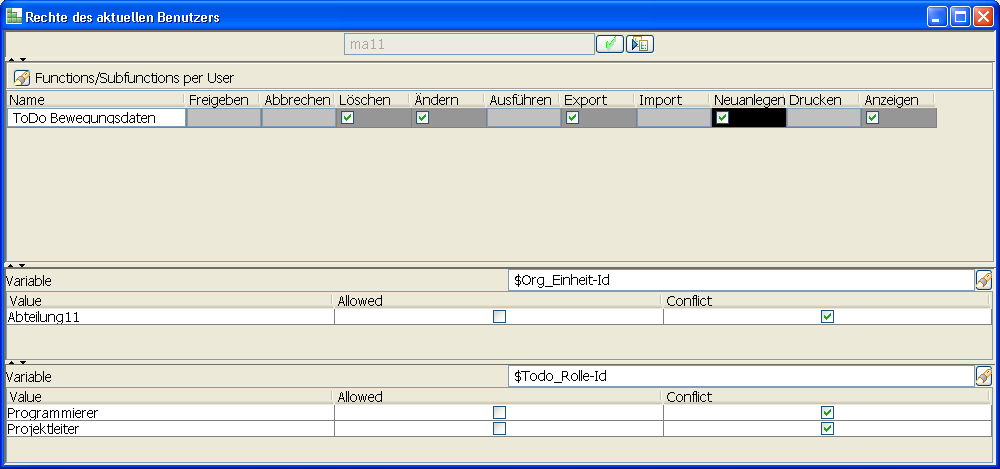Viewport: 1000px width, 469px height.
Task: Enable Allowed checkbox for Projektleiter
Action: [x=499, y=429]
